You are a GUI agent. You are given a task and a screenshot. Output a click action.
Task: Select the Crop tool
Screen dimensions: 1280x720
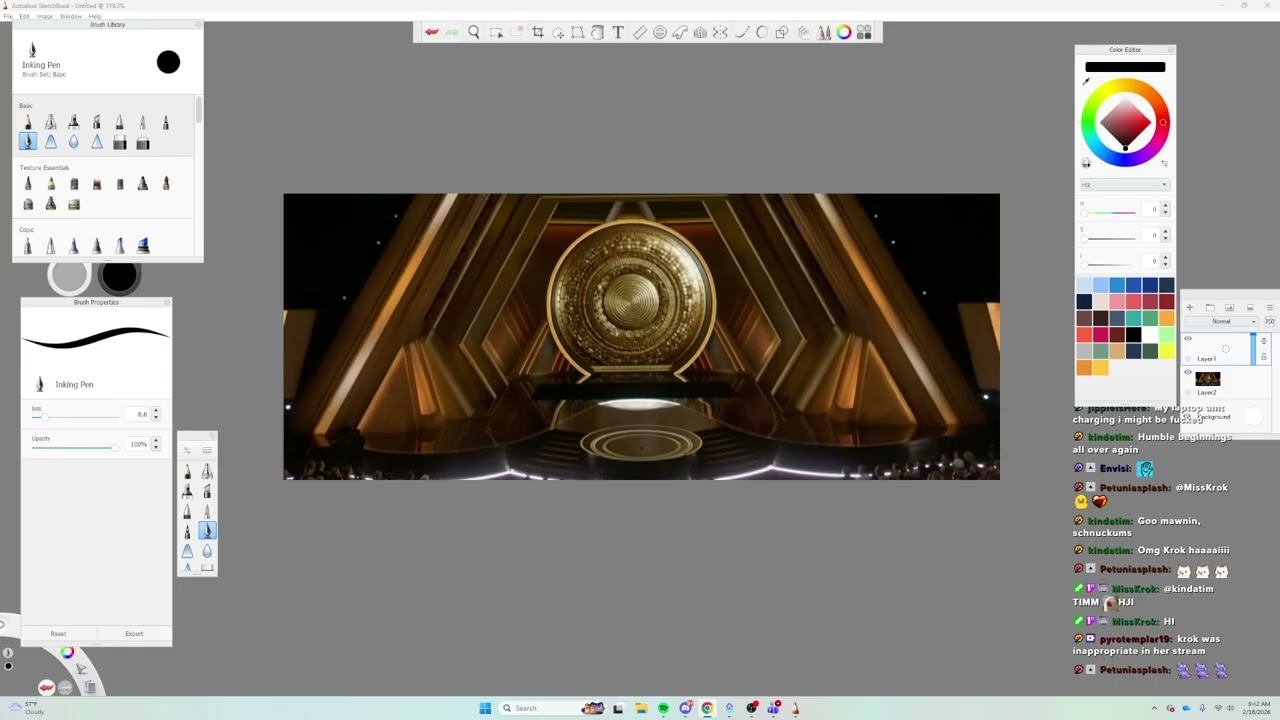tap(538, 33)
